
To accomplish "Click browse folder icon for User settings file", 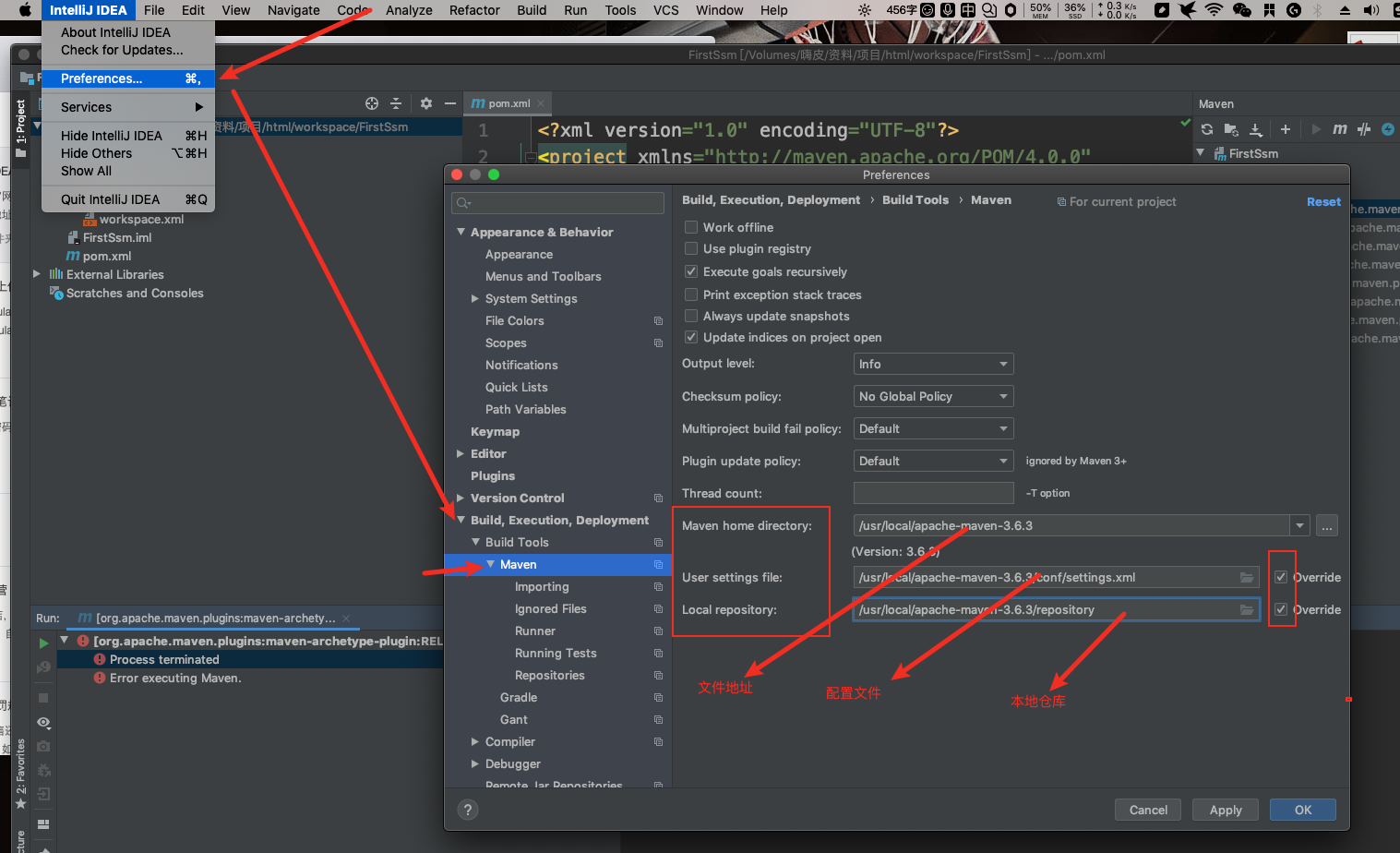I will click(1247, 578).
